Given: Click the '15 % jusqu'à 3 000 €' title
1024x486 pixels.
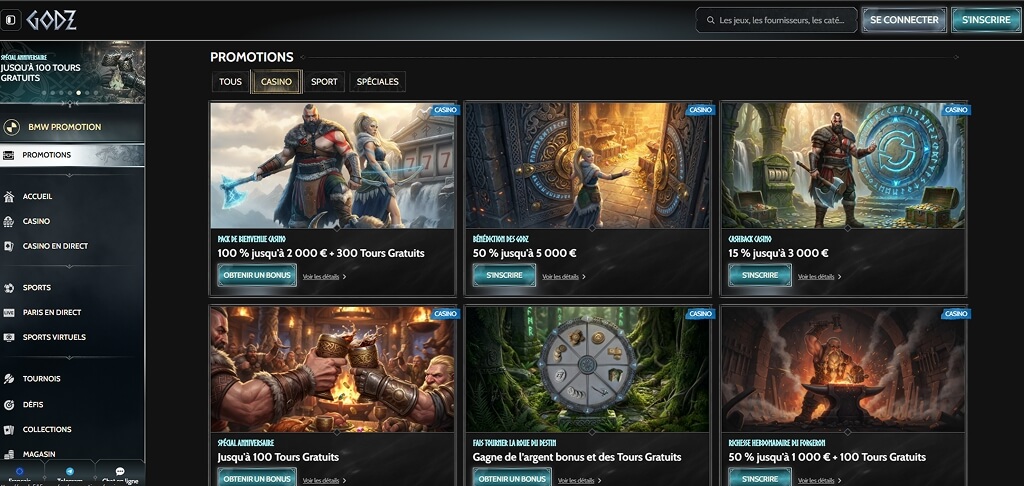Looking at the screenshot, I should pyautogui.click(x=778, y=253).
